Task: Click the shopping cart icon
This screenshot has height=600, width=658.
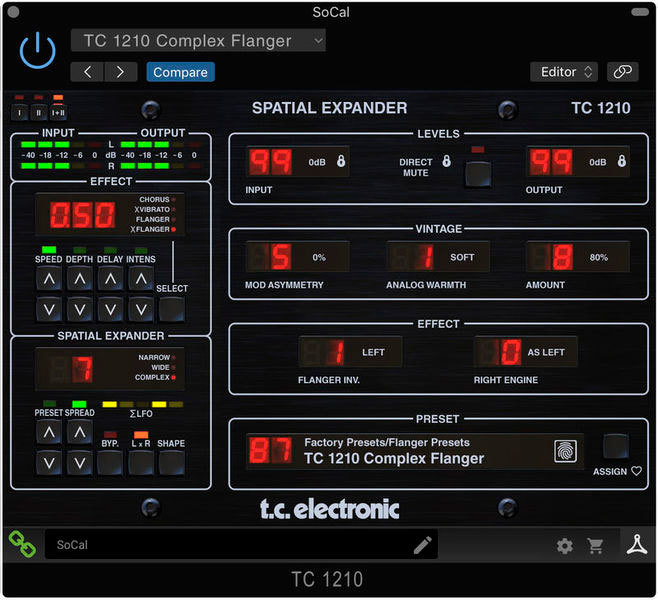Action: [x=596, y=545]
